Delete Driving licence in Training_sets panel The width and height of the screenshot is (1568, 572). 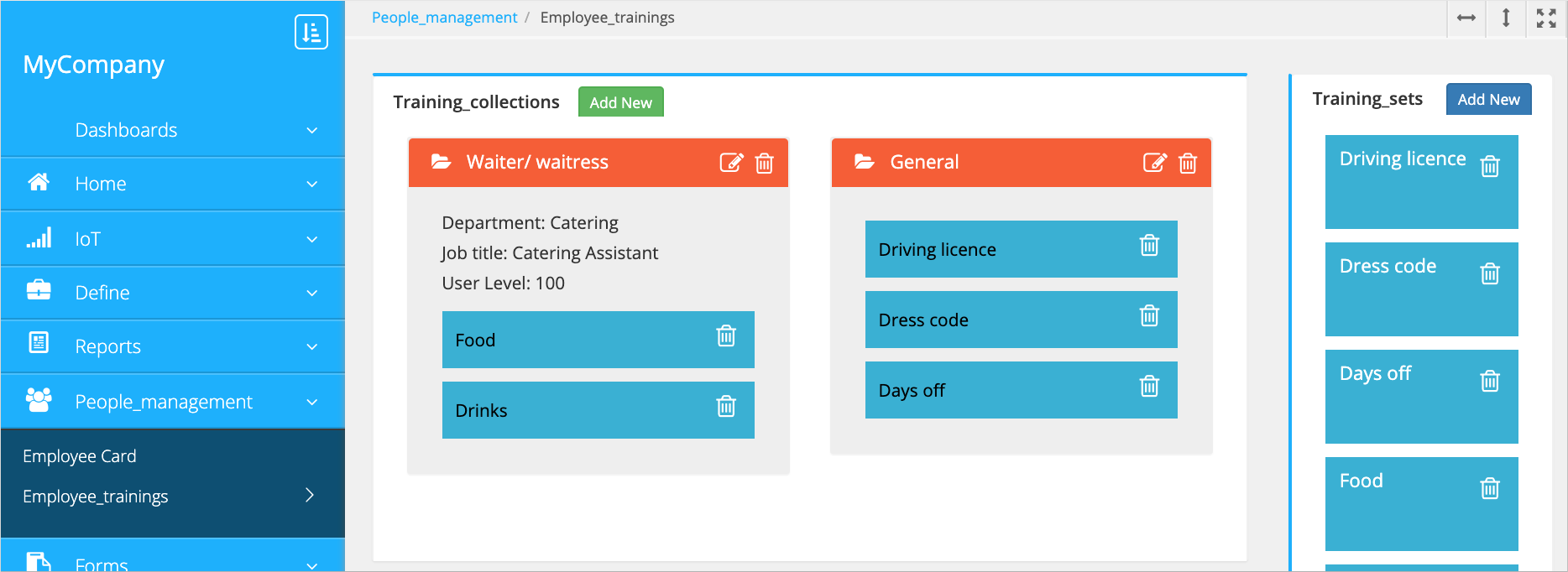pyautogui.click(x=1490, y=167)
